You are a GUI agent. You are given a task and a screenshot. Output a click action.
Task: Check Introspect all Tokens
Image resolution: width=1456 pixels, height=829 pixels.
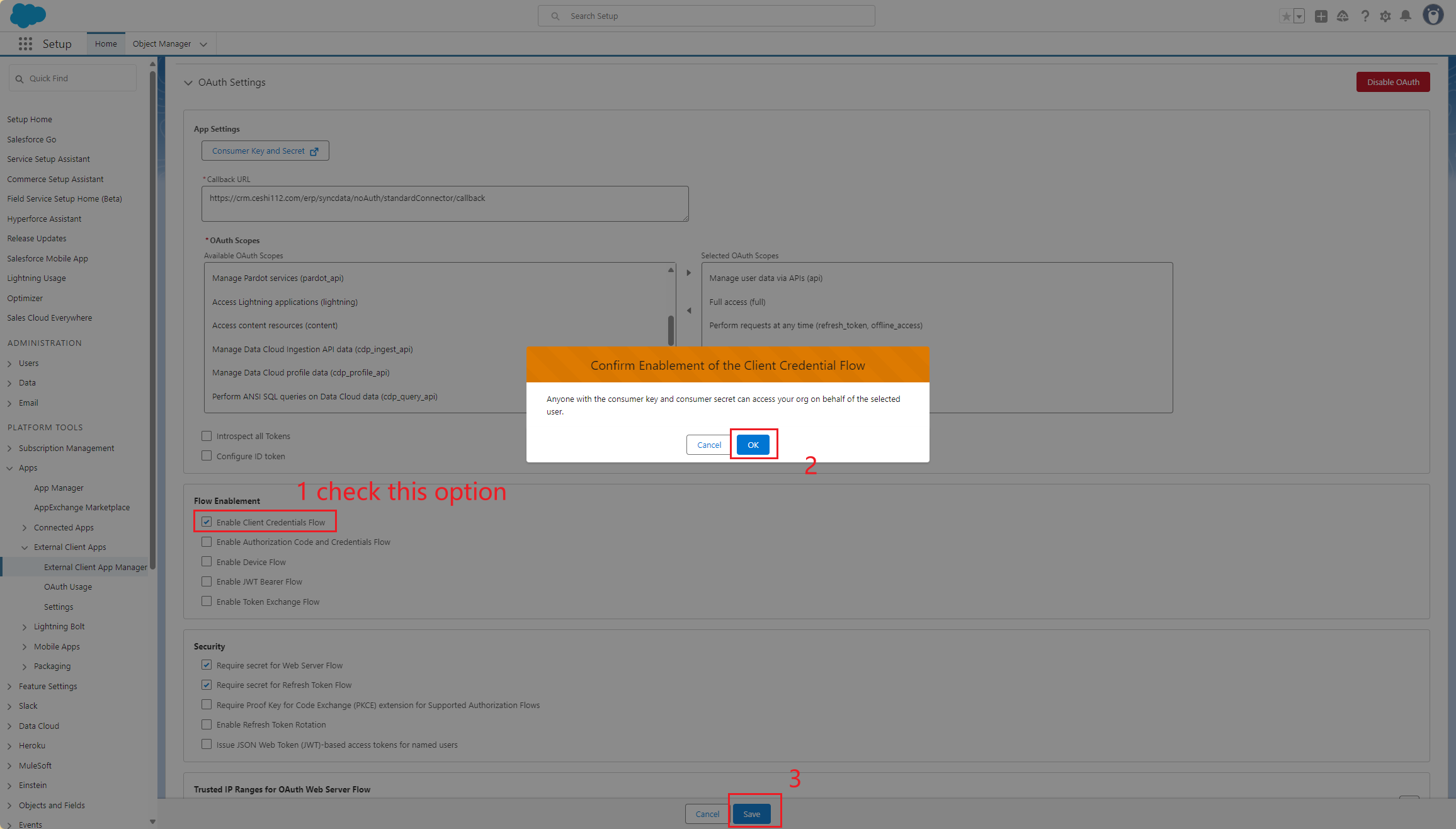(x=207, y=436)
